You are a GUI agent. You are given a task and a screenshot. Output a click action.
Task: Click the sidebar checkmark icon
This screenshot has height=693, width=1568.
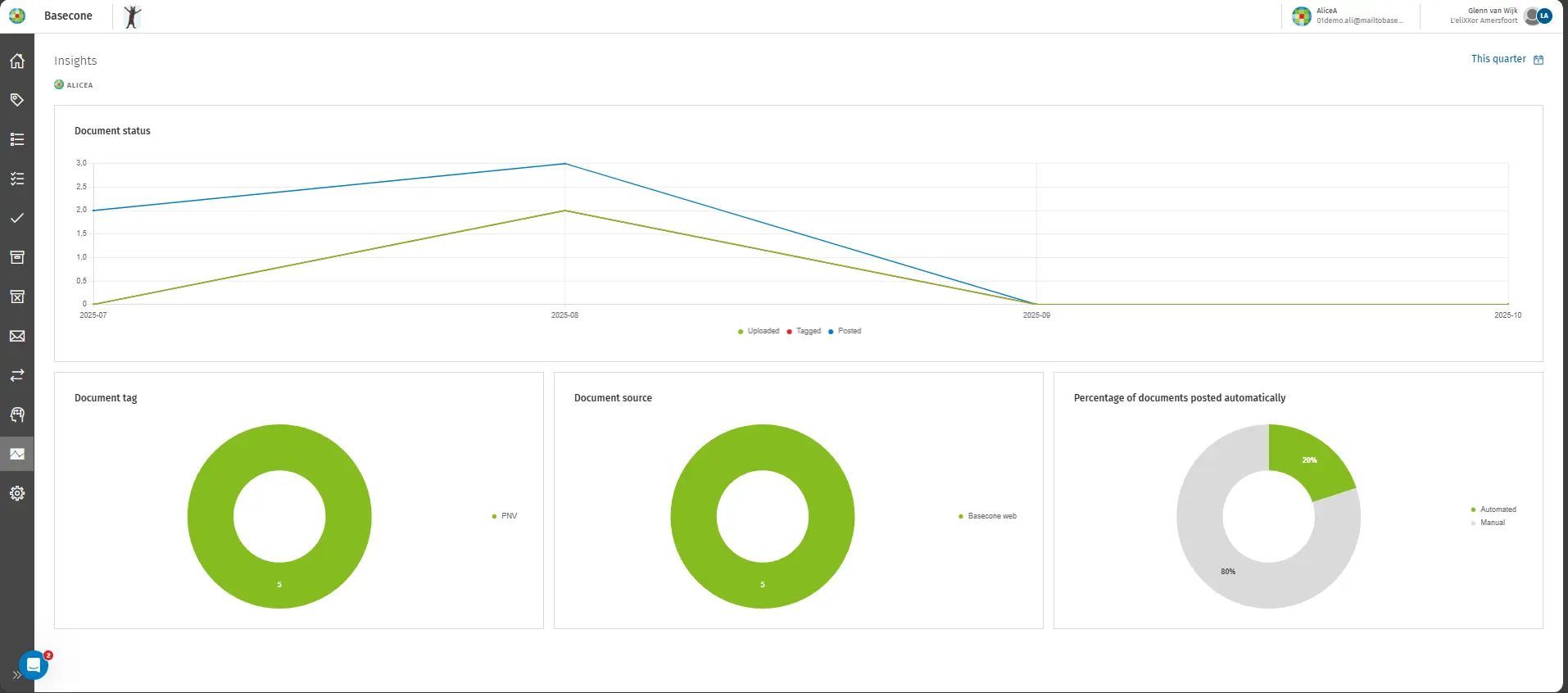17,218
